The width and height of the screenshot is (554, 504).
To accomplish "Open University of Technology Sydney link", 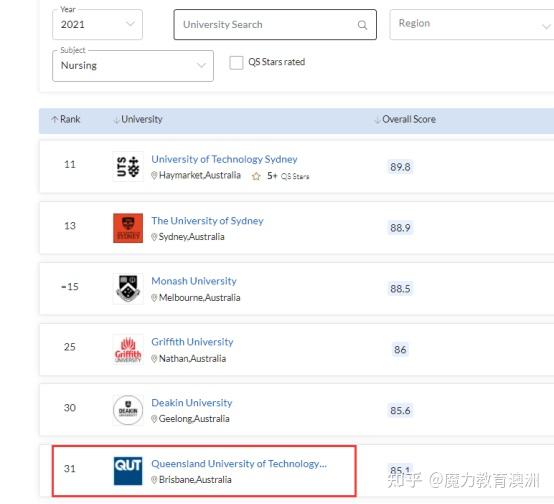I will click(224, 159).
